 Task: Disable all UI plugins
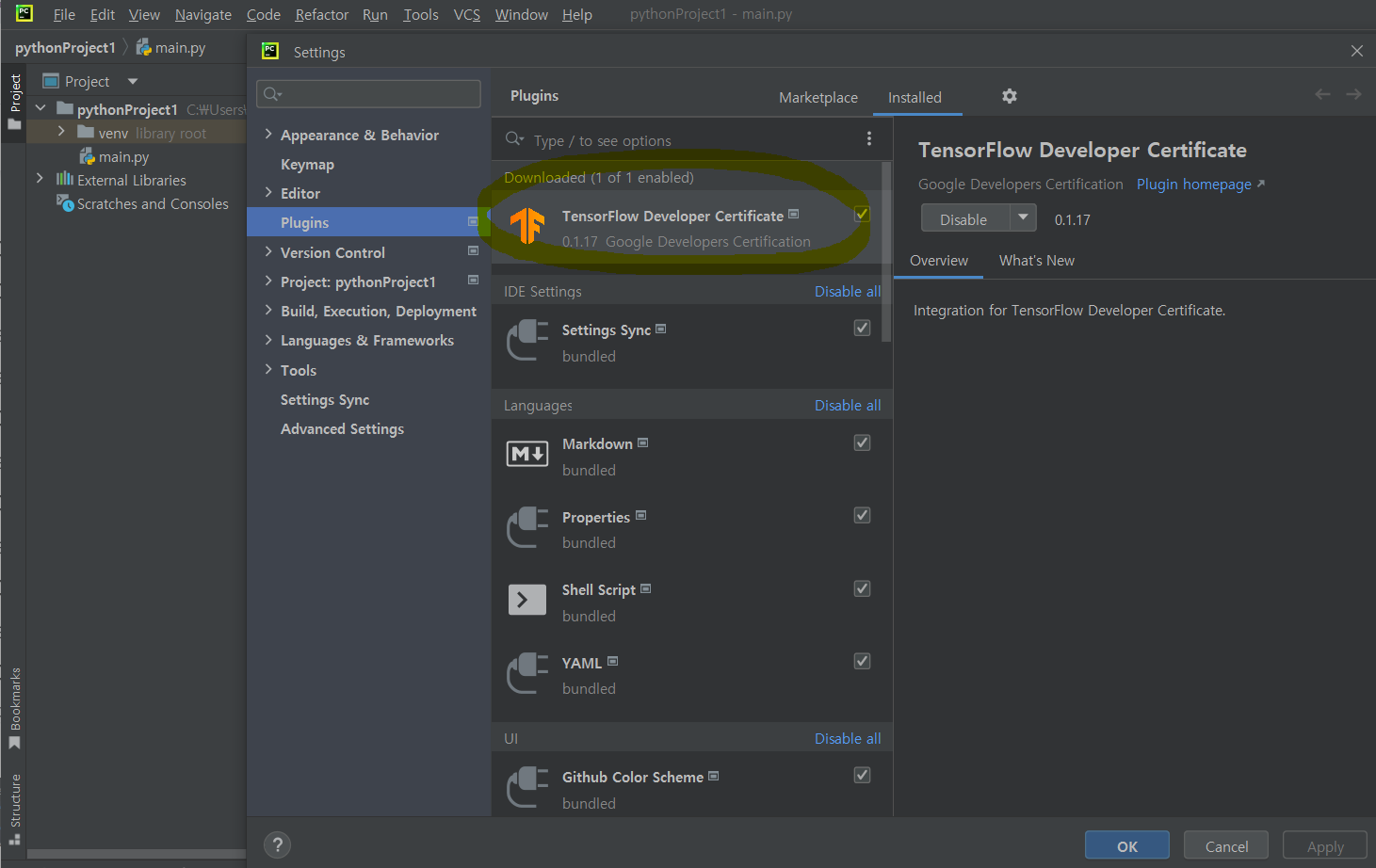click(x=847, y=738)
